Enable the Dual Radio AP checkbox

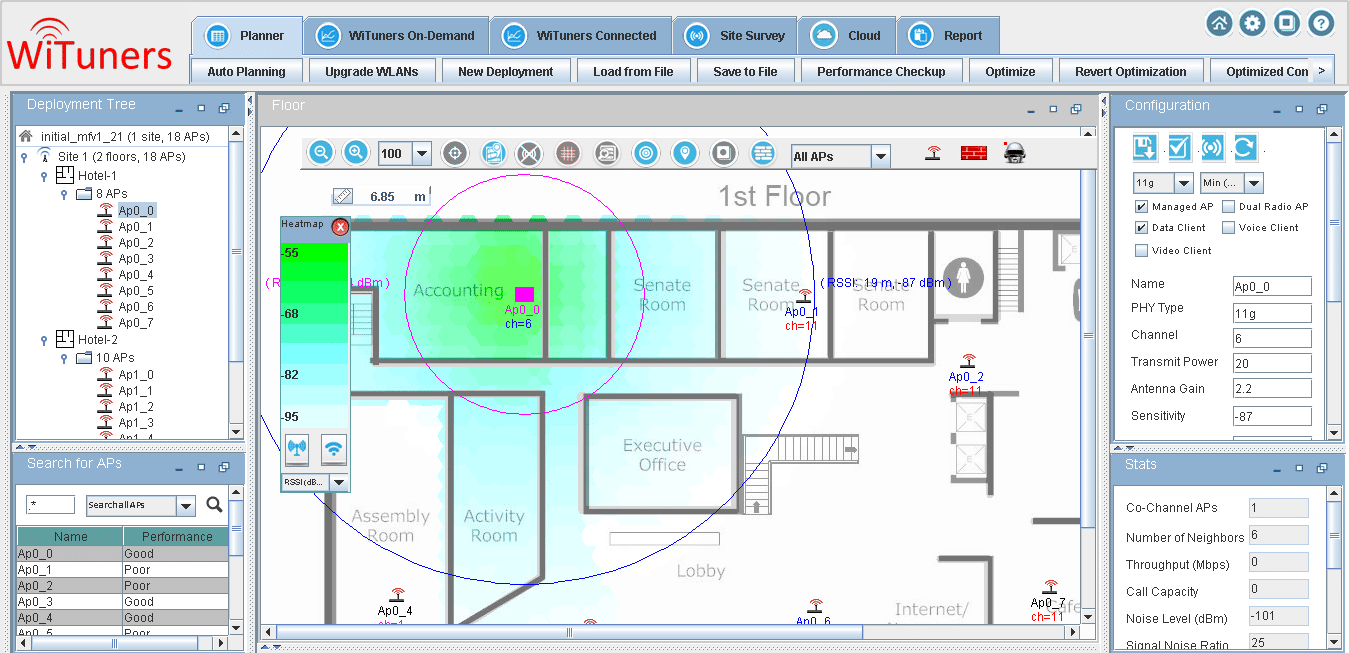coord(1228,207)
